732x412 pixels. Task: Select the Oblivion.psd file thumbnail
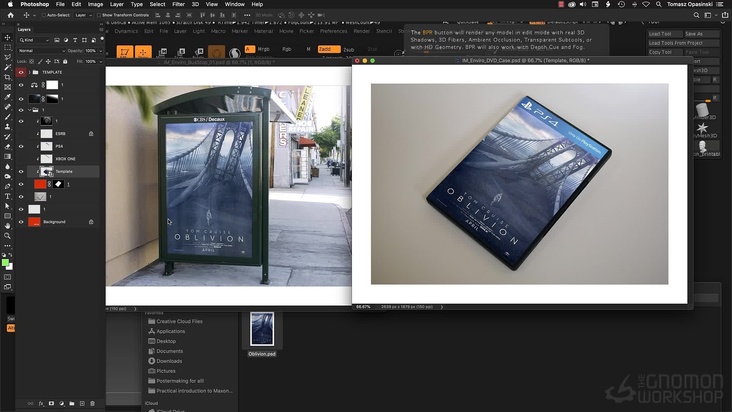tap(262, 329)
